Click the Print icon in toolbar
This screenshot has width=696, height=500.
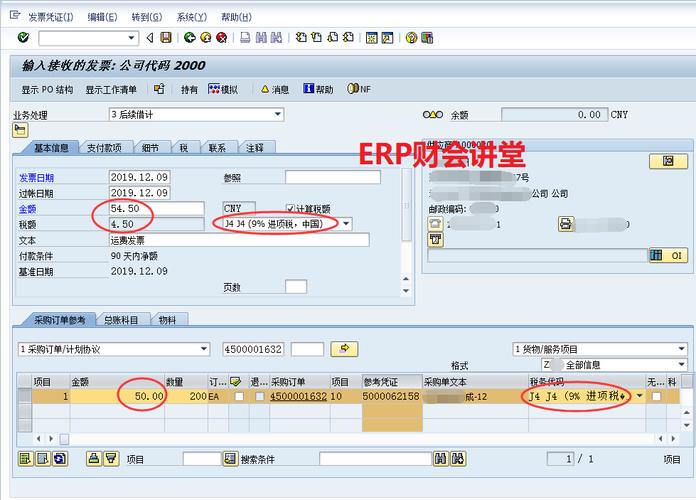coord(245,38)
